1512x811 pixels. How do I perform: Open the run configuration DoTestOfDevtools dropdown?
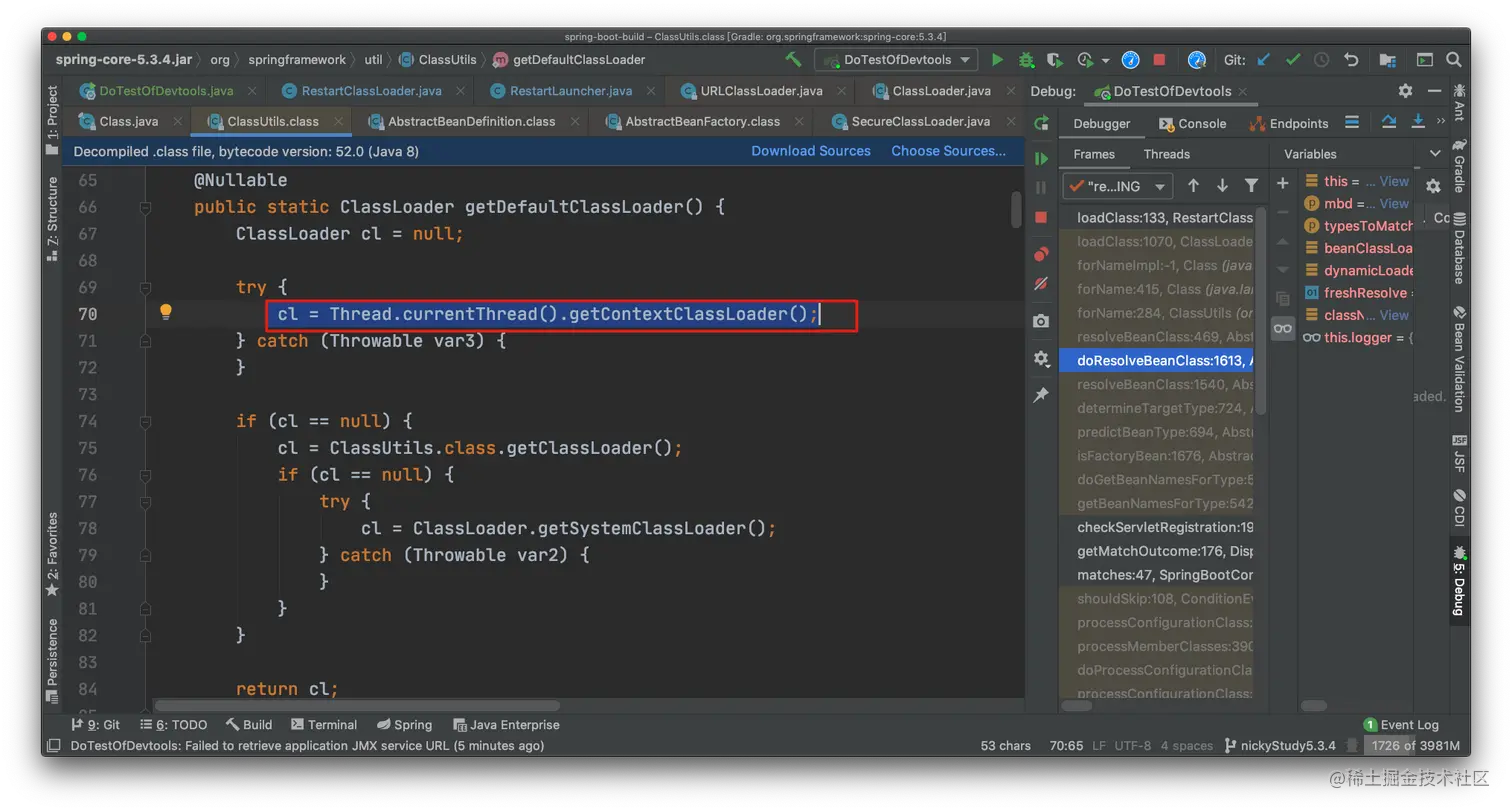(896, 60)
